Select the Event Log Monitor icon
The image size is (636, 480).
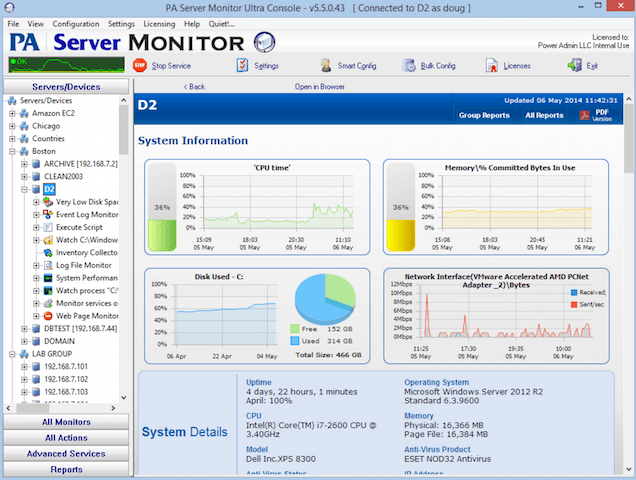point(48,214)
